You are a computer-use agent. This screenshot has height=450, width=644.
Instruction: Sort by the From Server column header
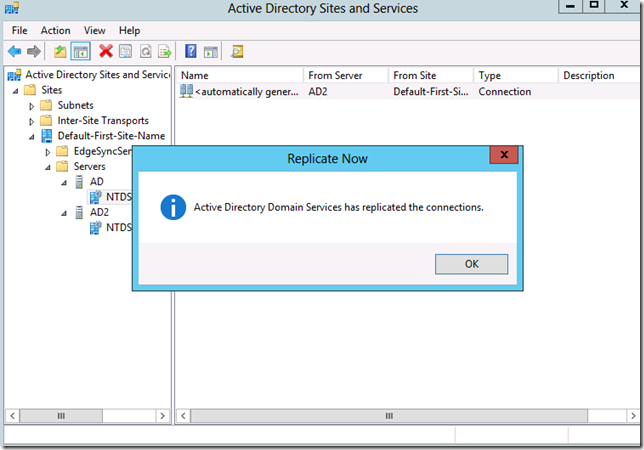point(346,76)
